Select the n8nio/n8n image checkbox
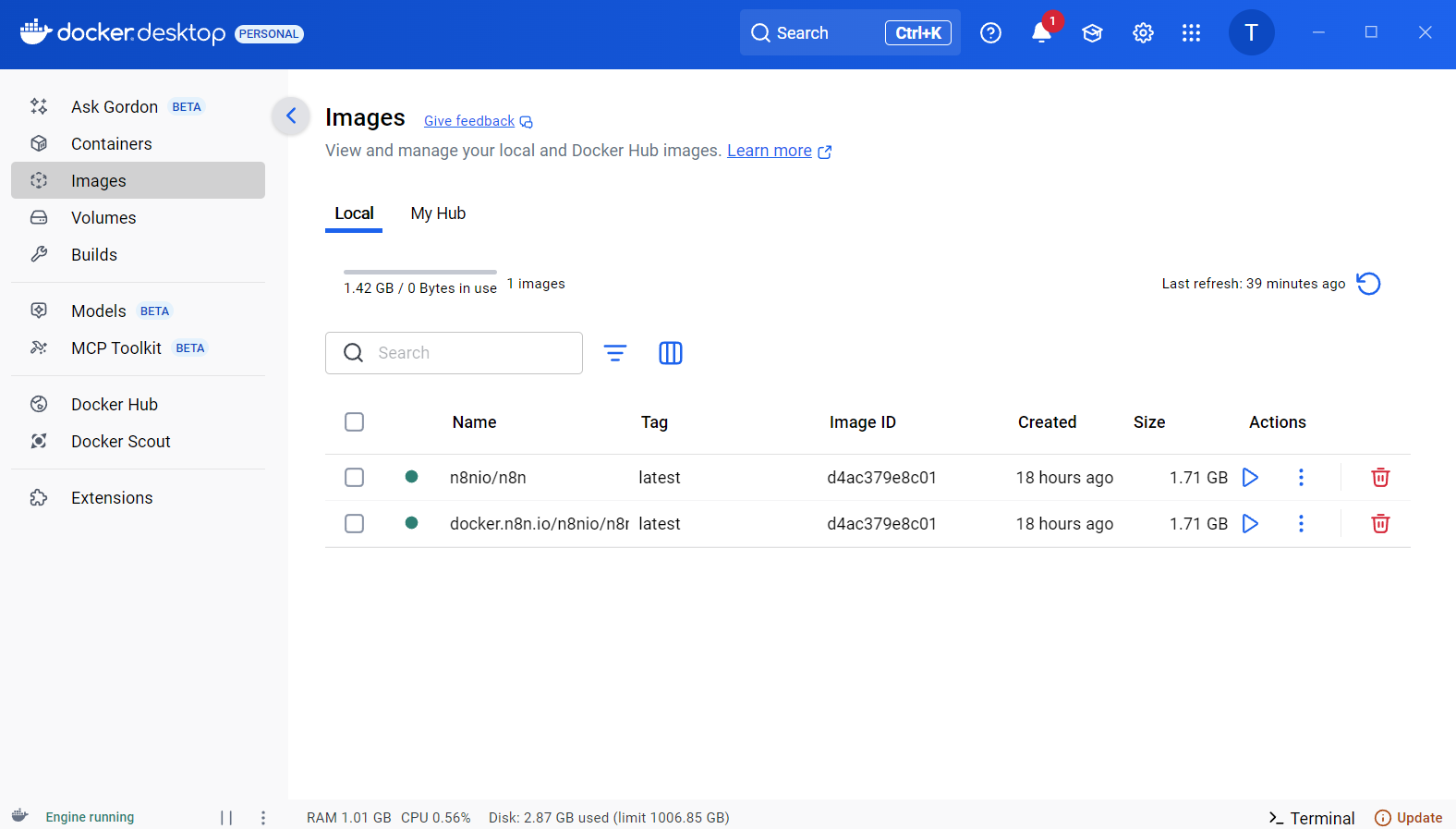This screenshot has height=829, width=1456. pyautogui.click(x=354, y=478)
